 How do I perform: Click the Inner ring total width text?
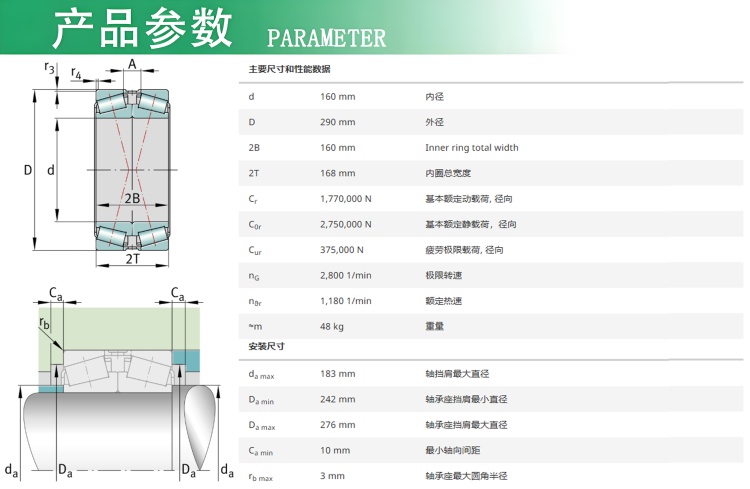coord(472,148)
